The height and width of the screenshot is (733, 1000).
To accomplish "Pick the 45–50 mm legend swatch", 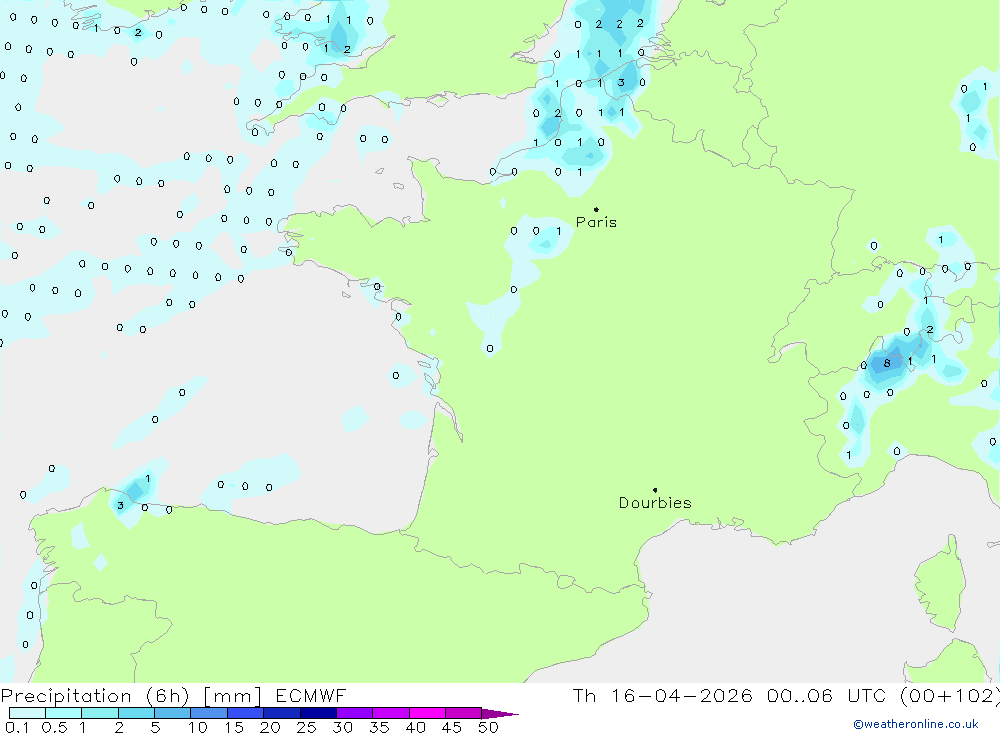I will click(464, 713).
